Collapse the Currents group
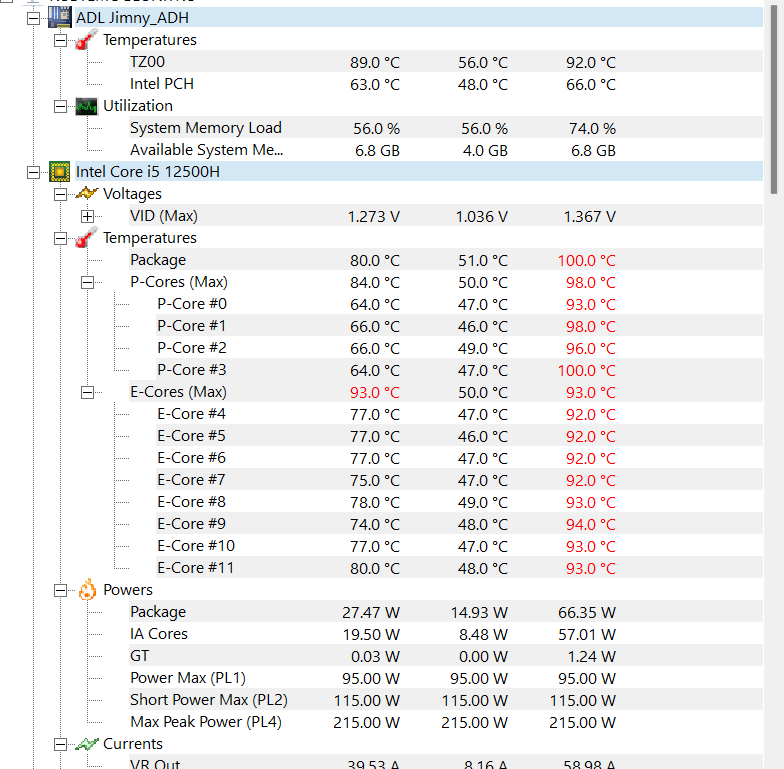This screenshot has height=769, width=784. (60, 744)
